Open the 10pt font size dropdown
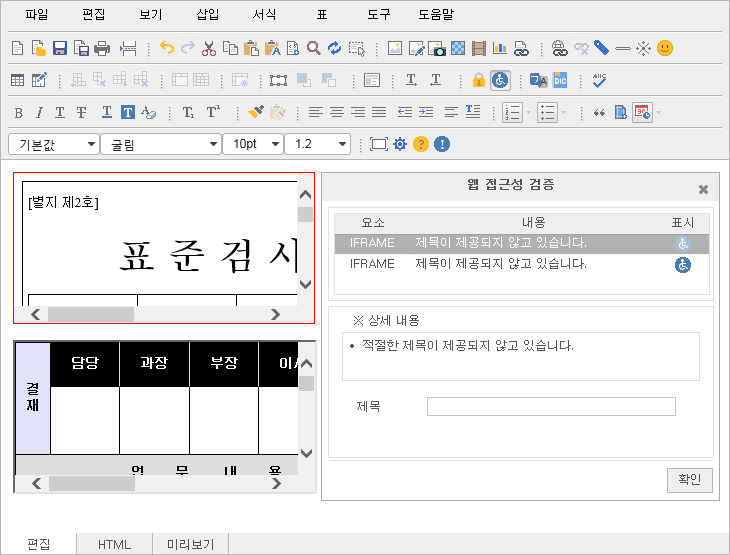Screen dimensions: 730x555 click(x=253, y=144)
